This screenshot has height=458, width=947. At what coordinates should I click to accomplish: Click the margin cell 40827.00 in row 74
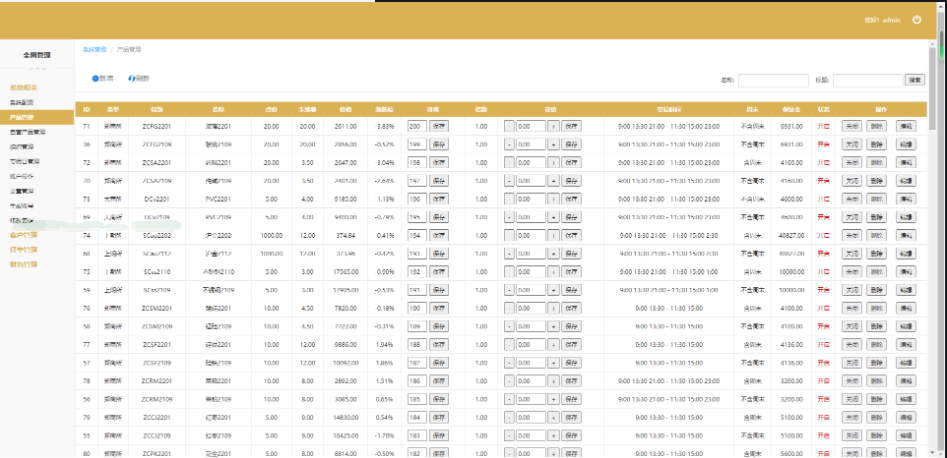791,235
